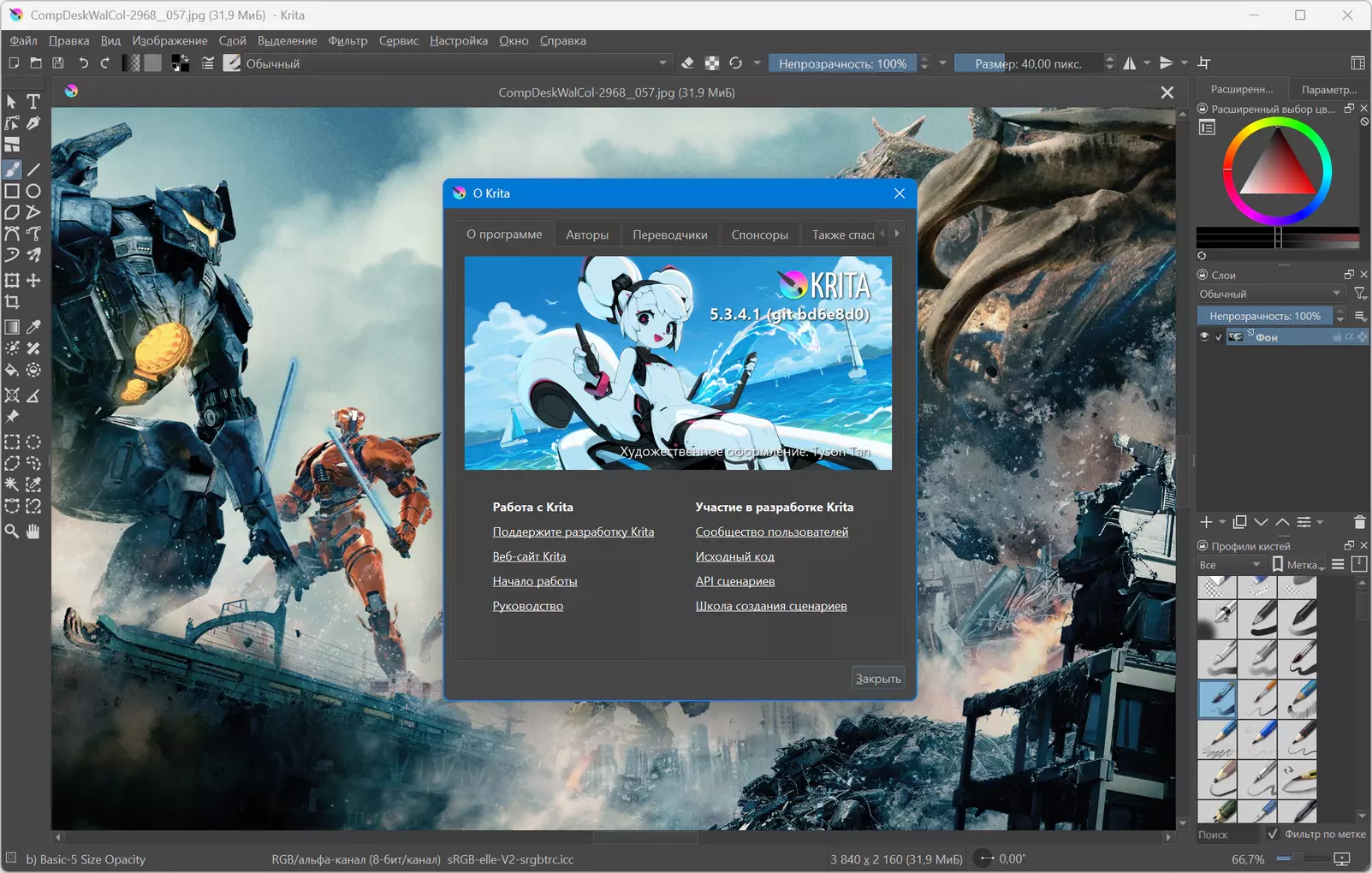The image size is (1372, 873).
Task: Open the Метка tag dropdown
Action: [x=1298, y=565]
